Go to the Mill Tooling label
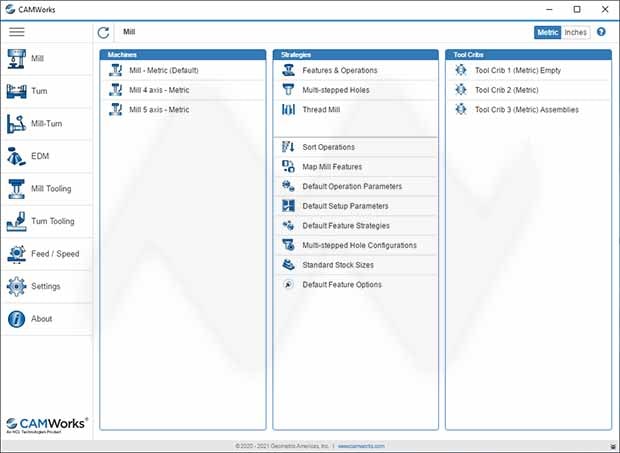Screen dimensions: 620x453 (51, 189)
